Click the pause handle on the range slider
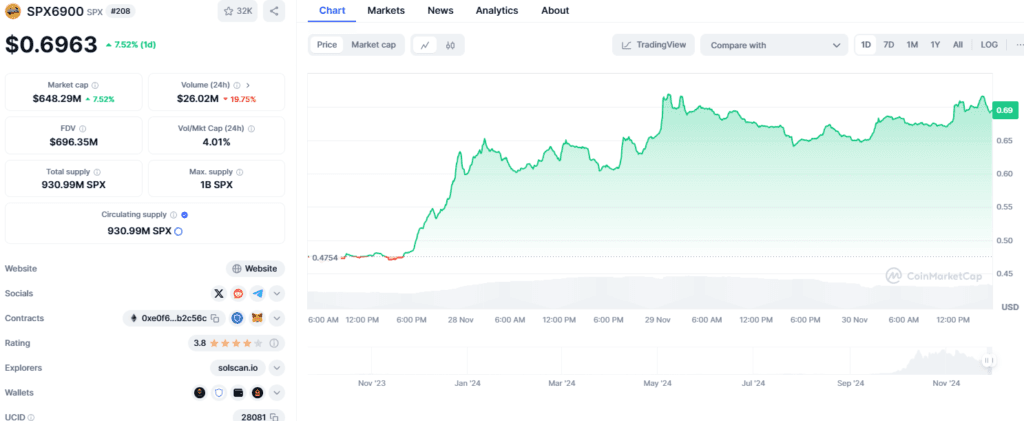1024x421 pixels. tap(988, 360)
